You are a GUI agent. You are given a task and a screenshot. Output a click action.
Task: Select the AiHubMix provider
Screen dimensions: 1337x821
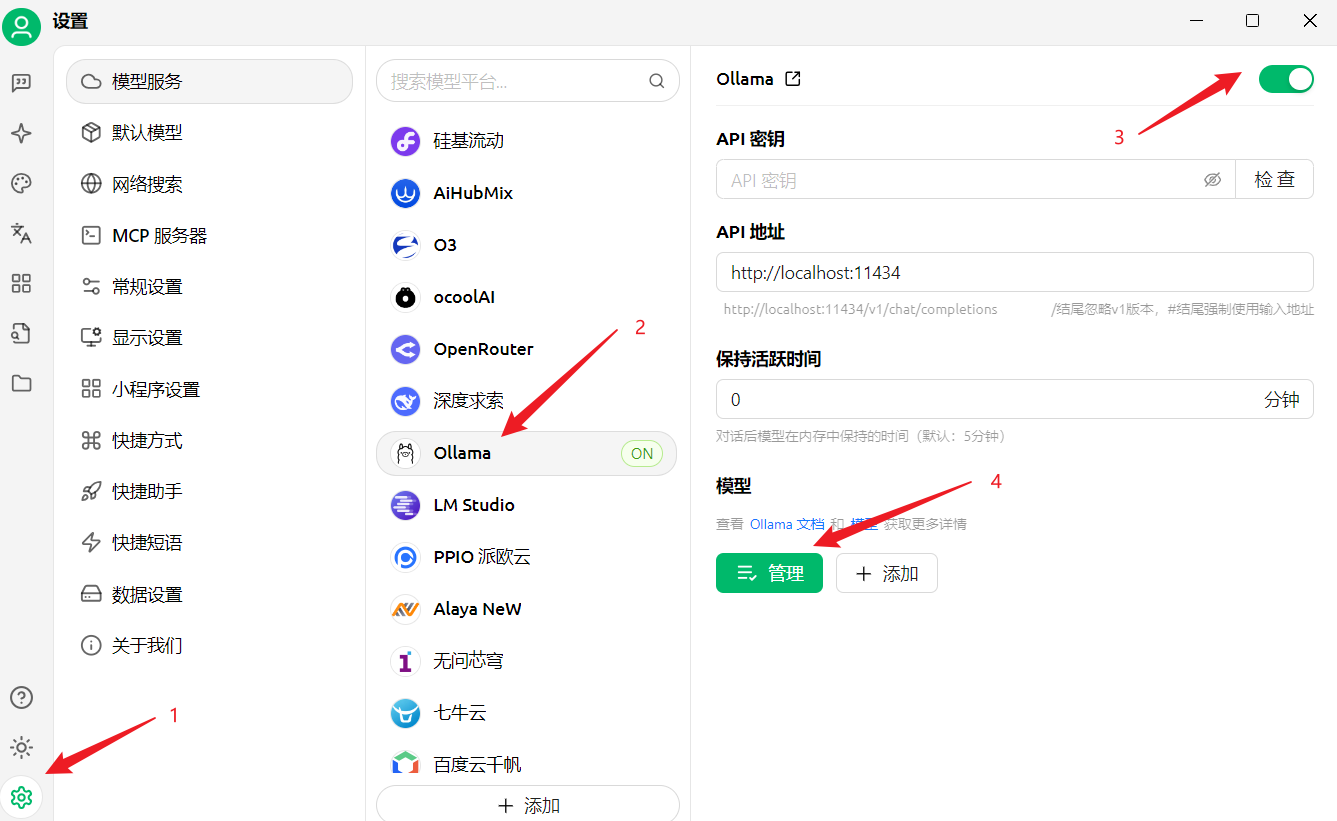[527, 193]
